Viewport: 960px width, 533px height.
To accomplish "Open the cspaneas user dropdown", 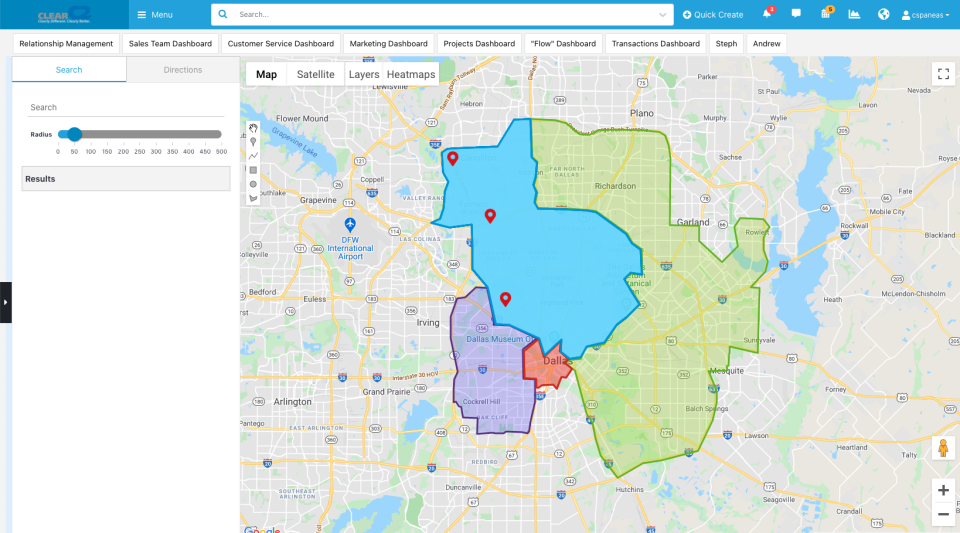I will [x=925, y=15].
